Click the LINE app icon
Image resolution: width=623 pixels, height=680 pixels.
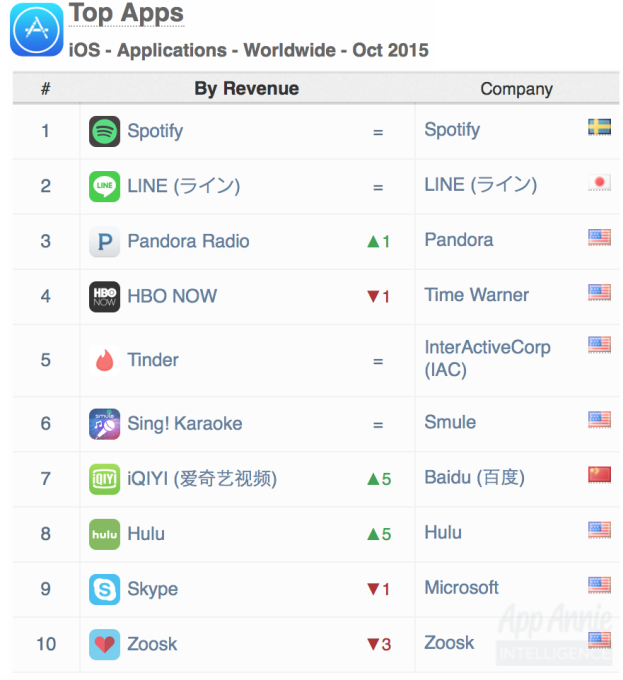(x=104, y=186)
